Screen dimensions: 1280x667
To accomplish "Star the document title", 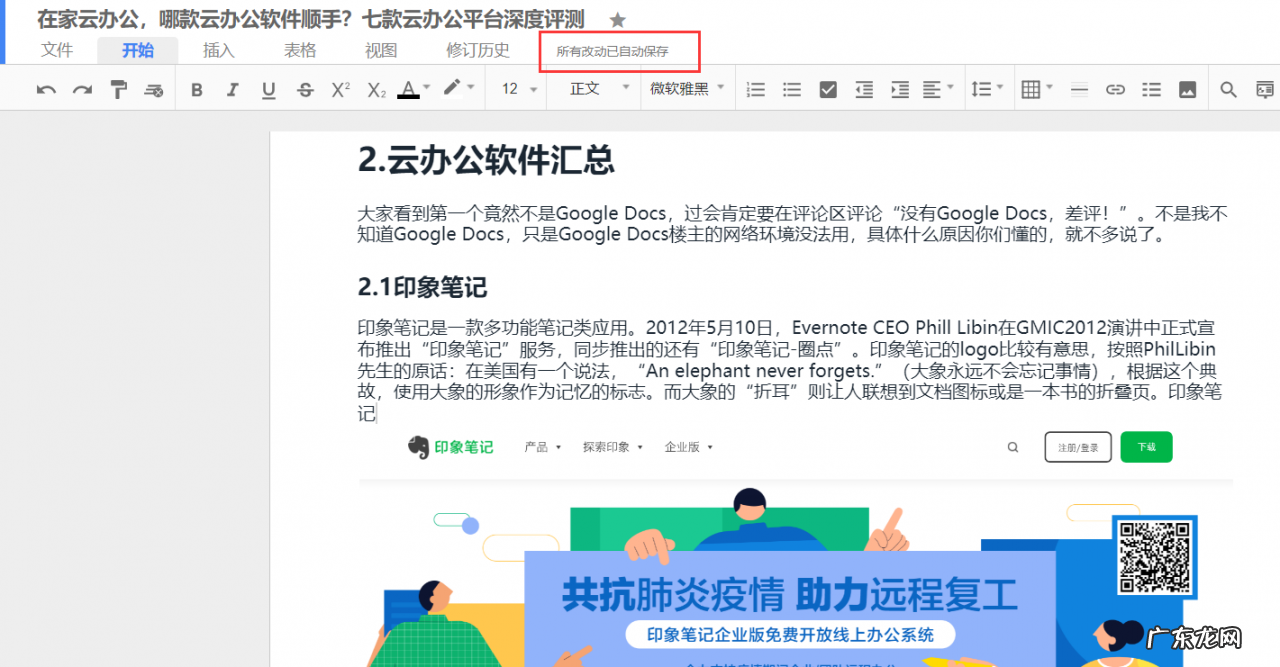I will pyautogui.click(x=617, y=18).
